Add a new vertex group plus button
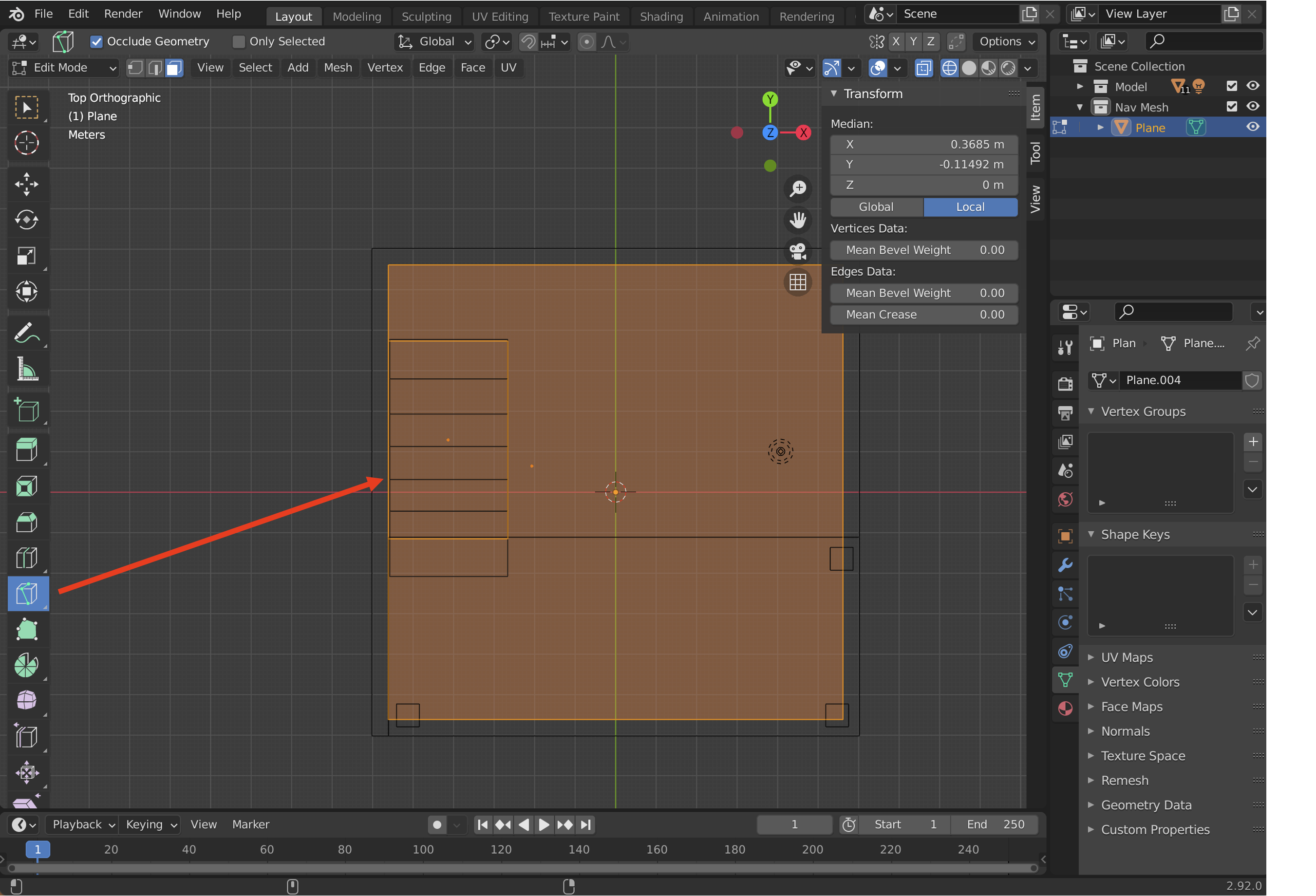 tap(1253, 442)
